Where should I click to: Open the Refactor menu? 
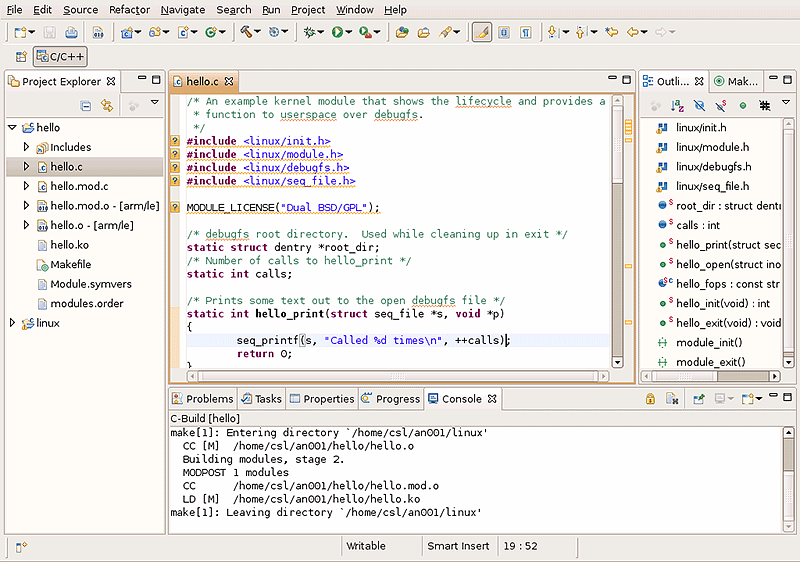click(129, 10)
